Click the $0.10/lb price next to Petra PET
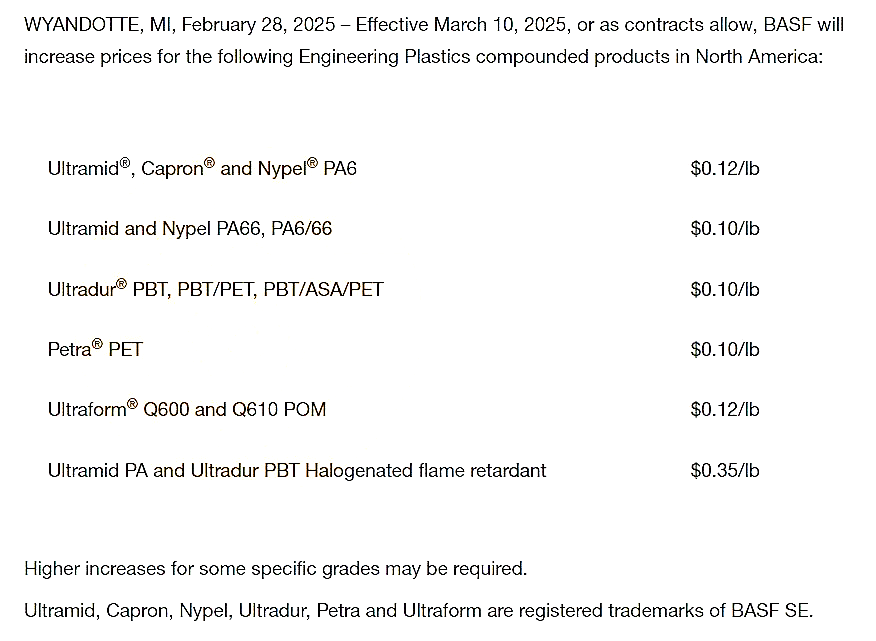This screenshot has width=876, height=641. pos(725,350)
